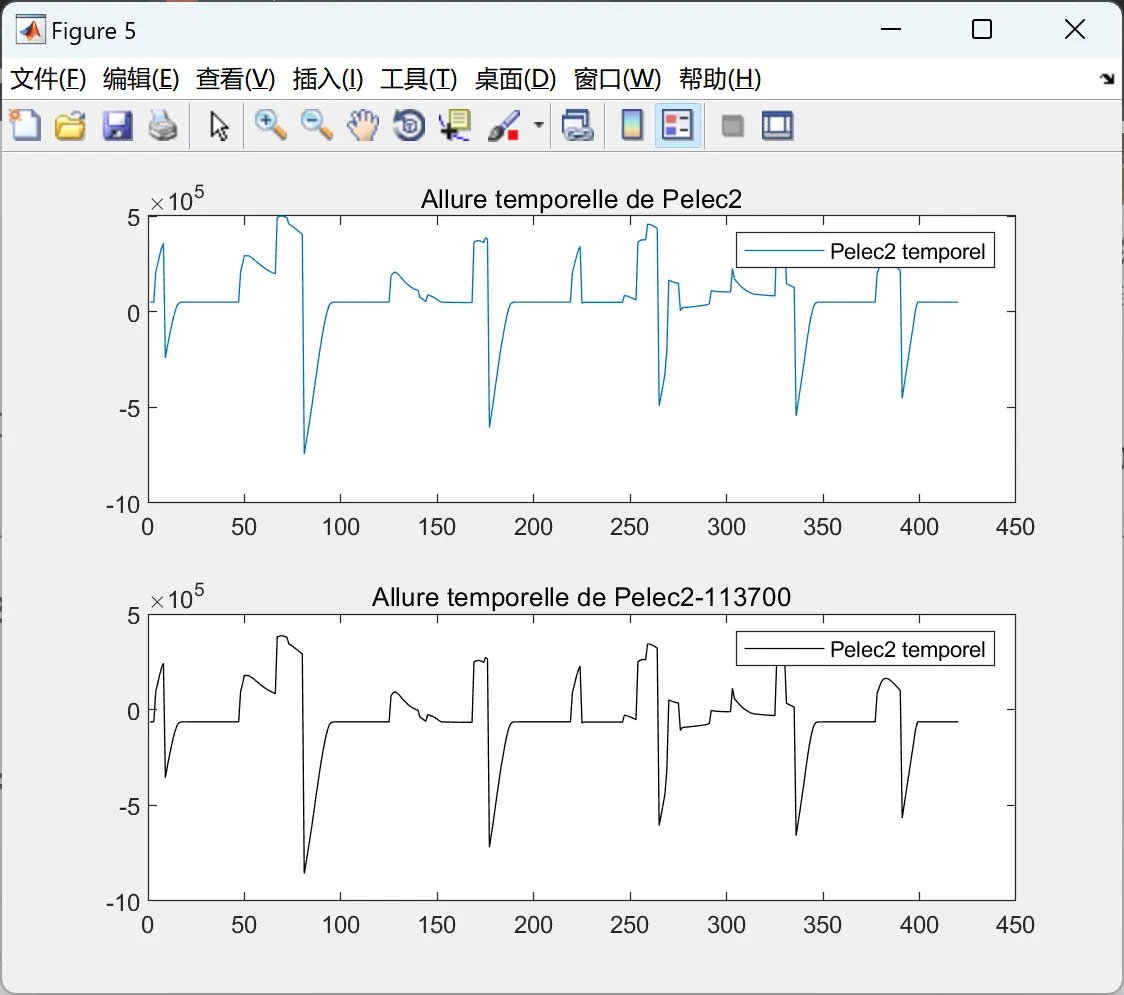Expand the brush color dropdown arrow
Viewport: 1124px width, 995px height.
pyautogui.click(x=538, y=125)
